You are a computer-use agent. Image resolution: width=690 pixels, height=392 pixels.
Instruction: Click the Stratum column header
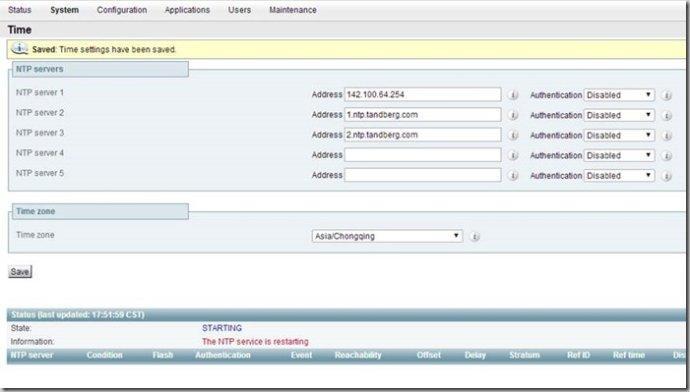coord(524,355)
